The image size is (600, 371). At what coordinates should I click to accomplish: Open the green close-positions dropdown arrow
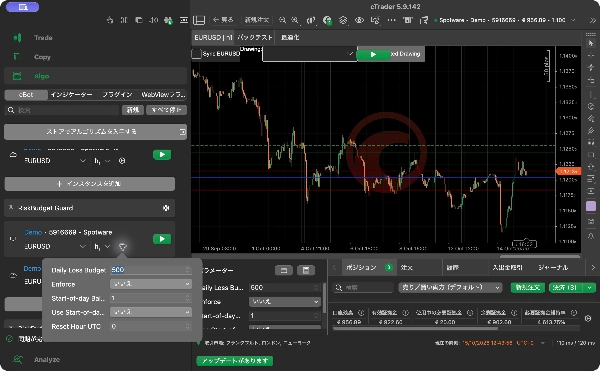click(590, 287)
